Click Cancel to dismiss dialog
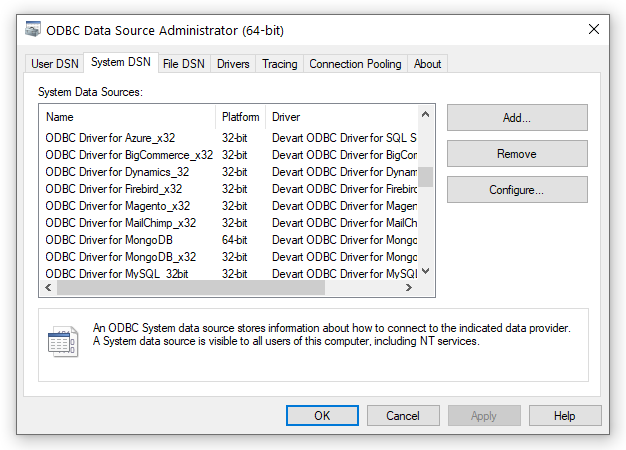 [x=402, y=416]
